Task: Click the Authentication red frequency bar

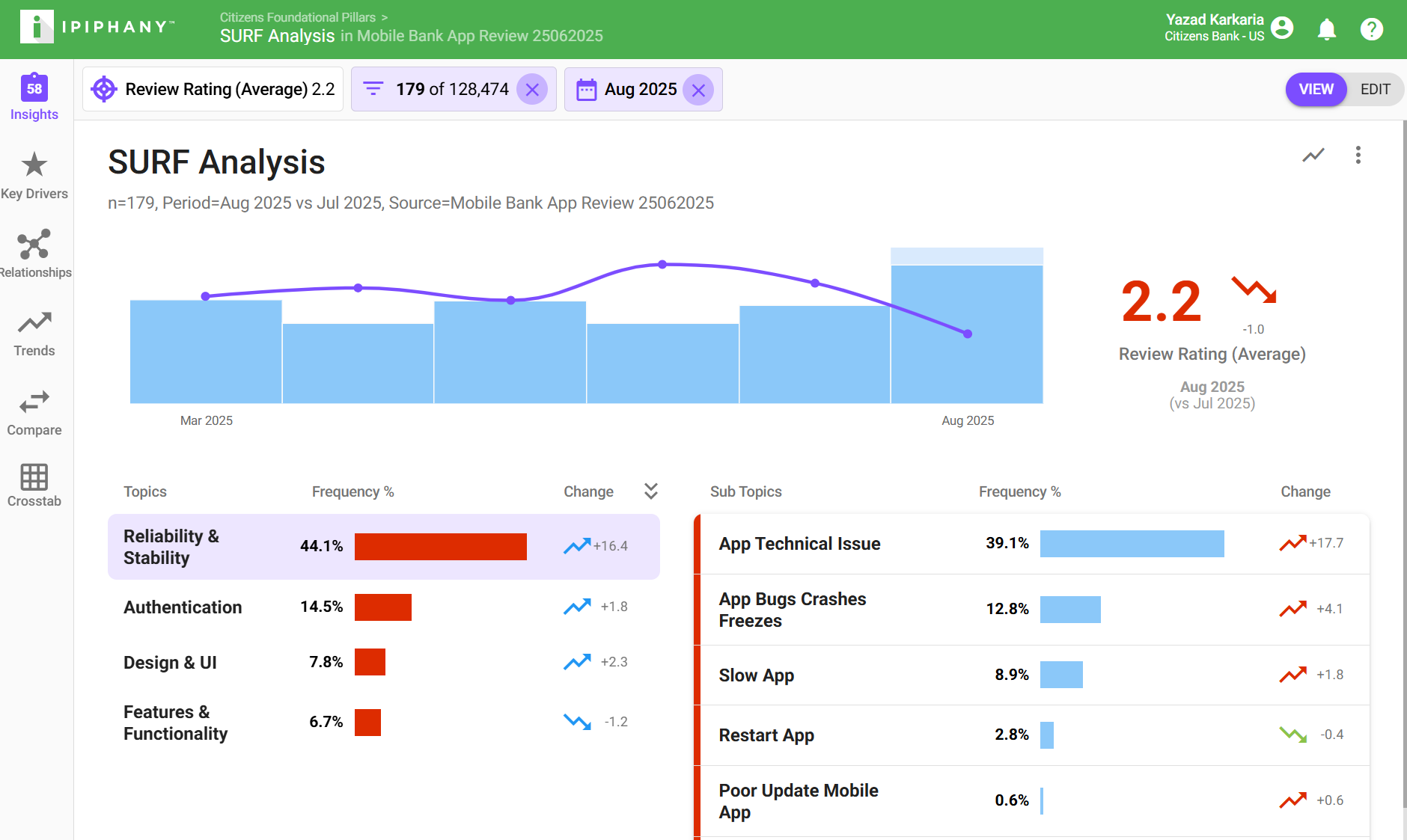Action: click(383, 607)
